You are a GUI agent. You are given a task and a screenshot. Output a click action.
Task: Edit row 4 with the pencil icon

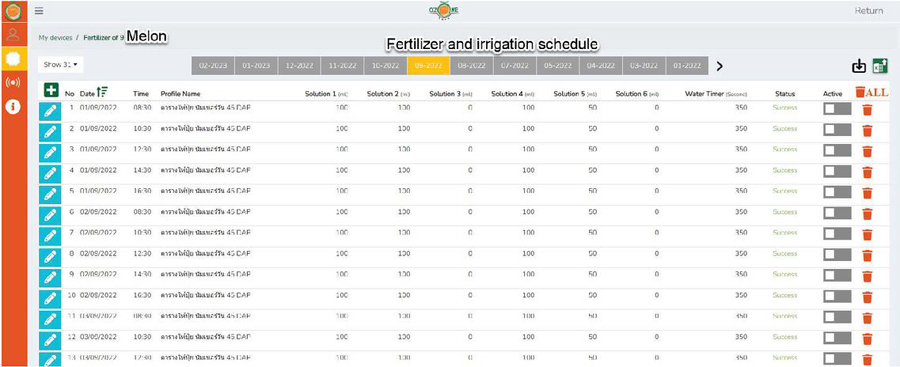[50, 173]
